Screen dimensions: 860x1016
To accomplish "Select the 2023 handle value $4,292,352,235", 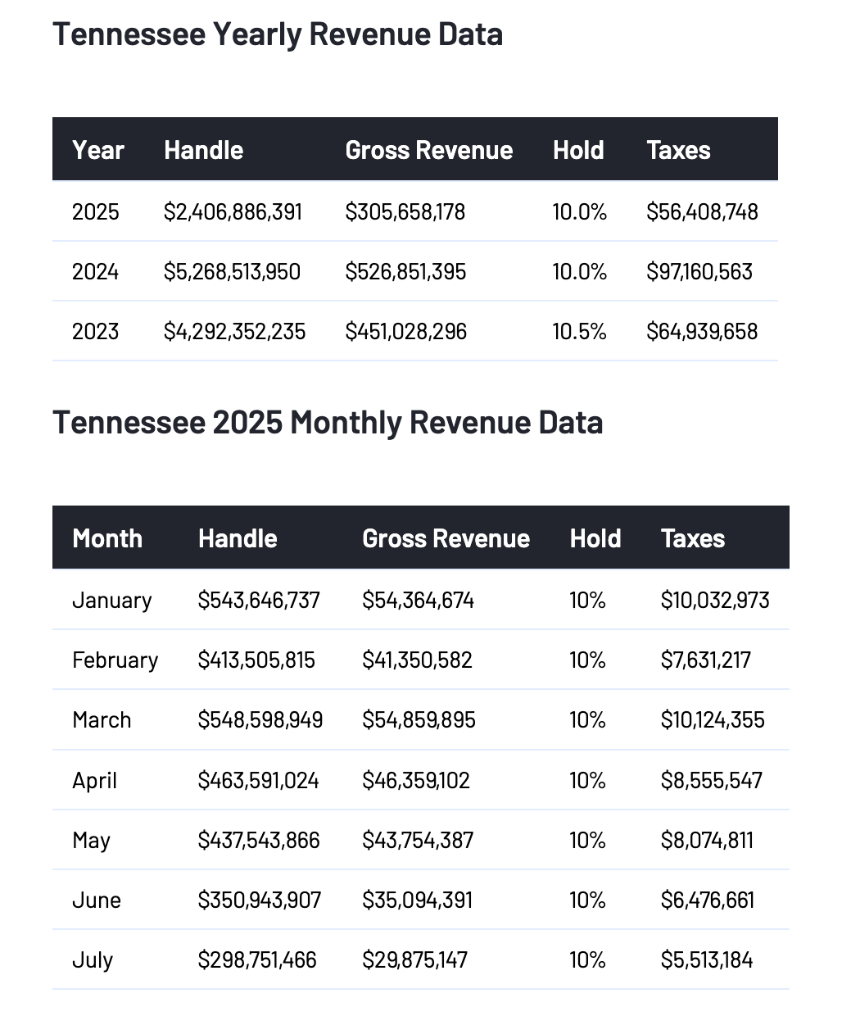I will point(234,331).
